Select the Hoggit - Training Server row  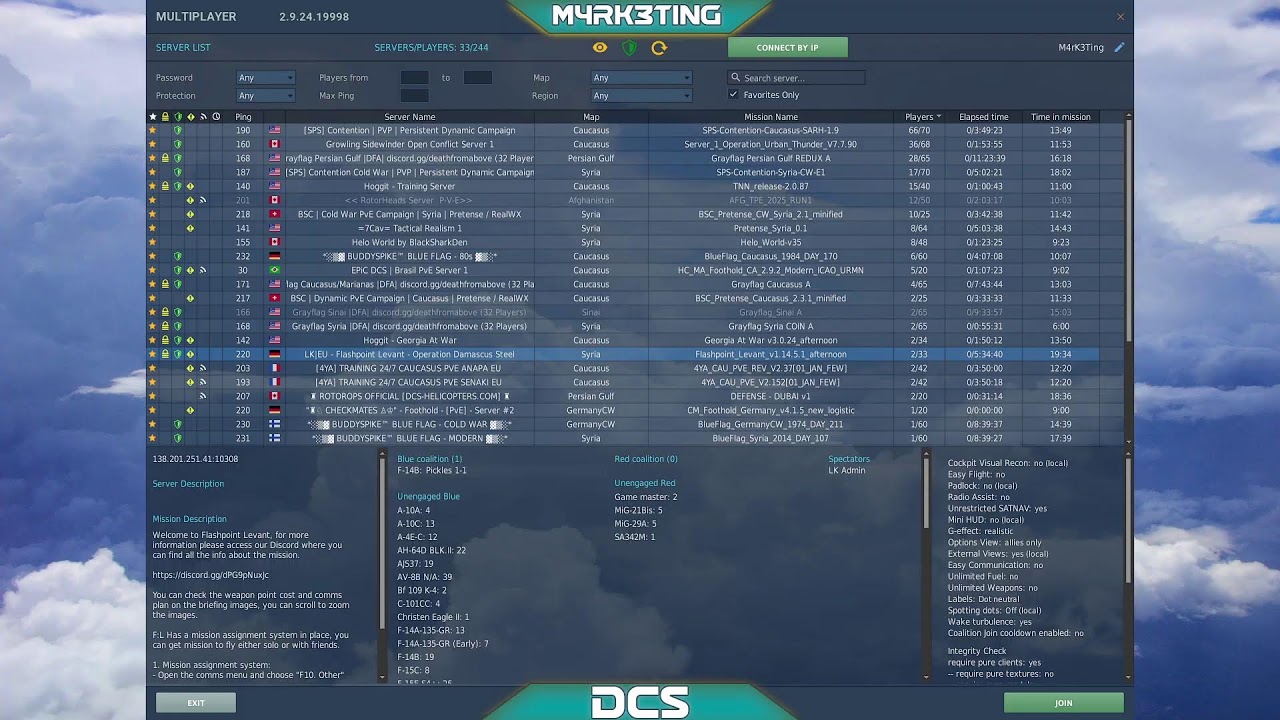pyautogui.click(x=623, y=186)
